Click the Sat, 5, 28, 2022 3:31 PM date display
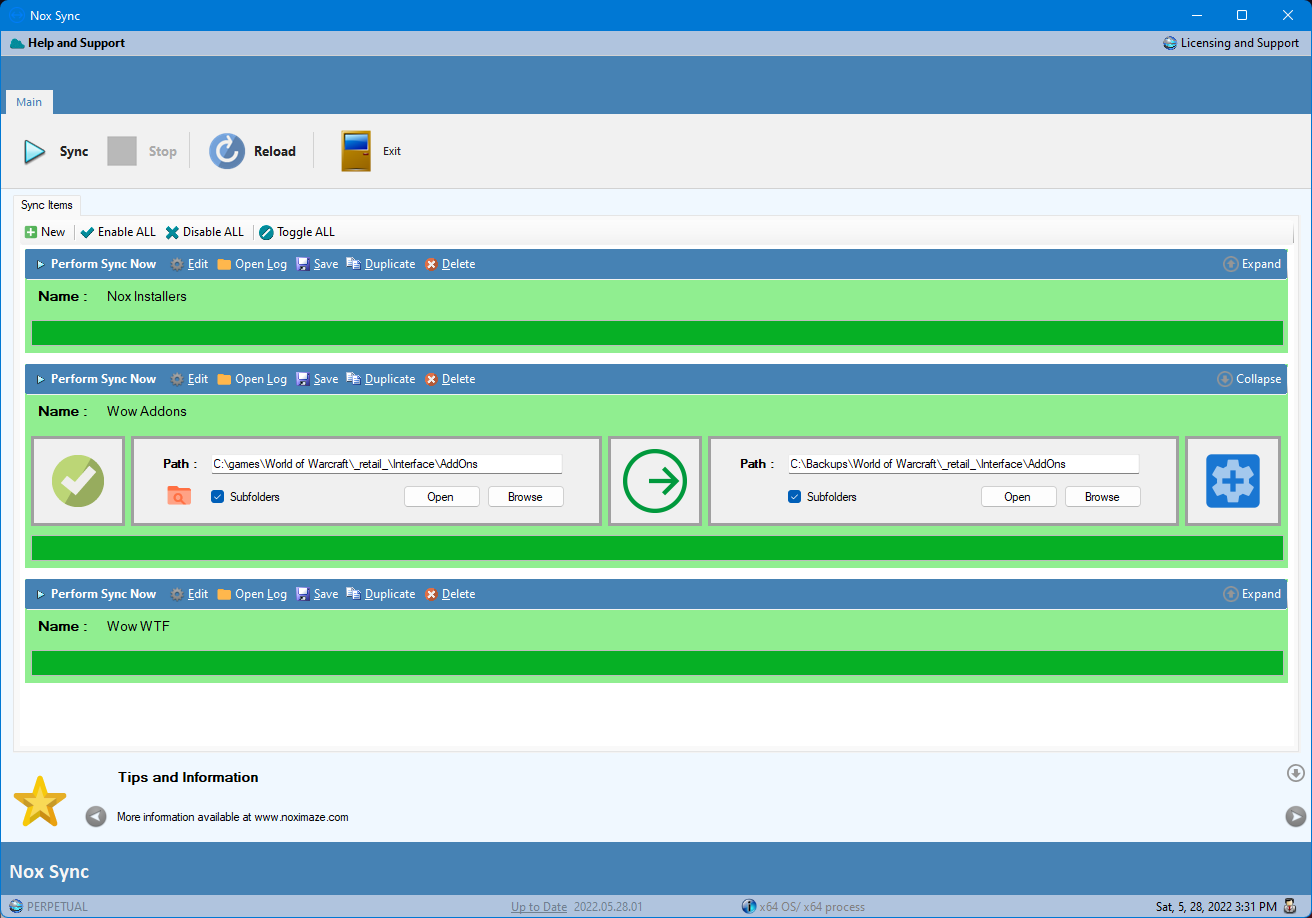 point(1216,907)
